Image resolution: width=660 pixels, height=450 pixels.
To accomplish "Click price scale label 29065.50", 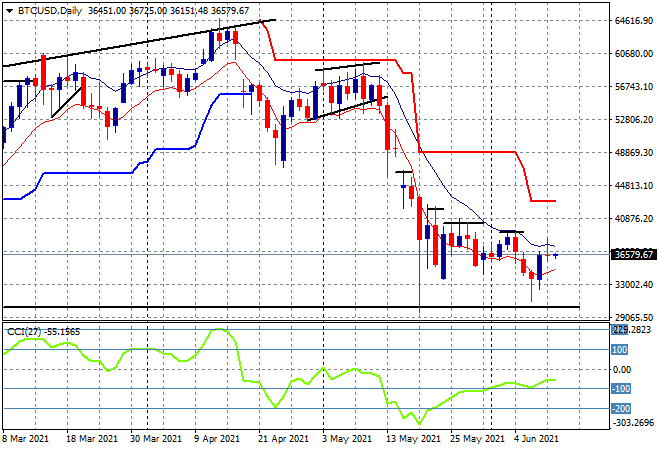I will [x=634, y=317].
